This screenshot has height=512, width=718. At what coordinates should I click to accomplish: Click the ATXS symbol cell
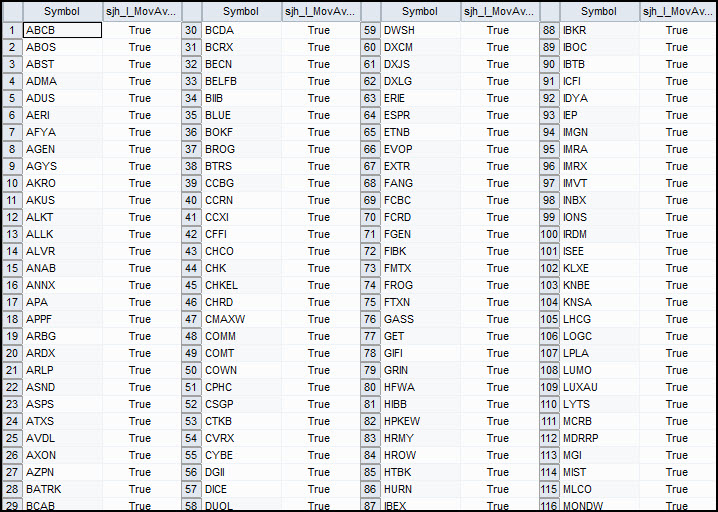point(62,421)
